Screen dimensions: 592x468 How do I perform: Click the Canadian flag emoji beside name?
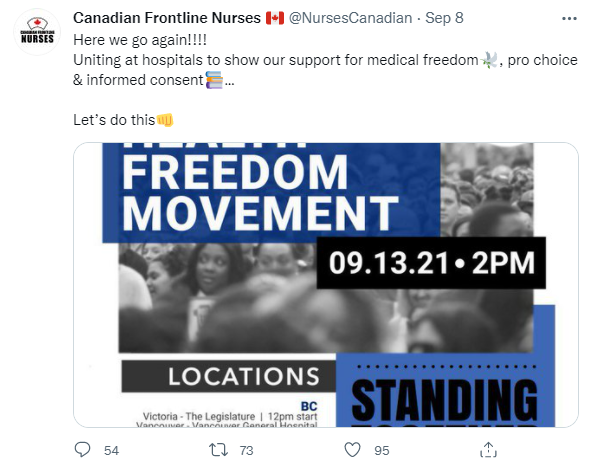point(275,18)
